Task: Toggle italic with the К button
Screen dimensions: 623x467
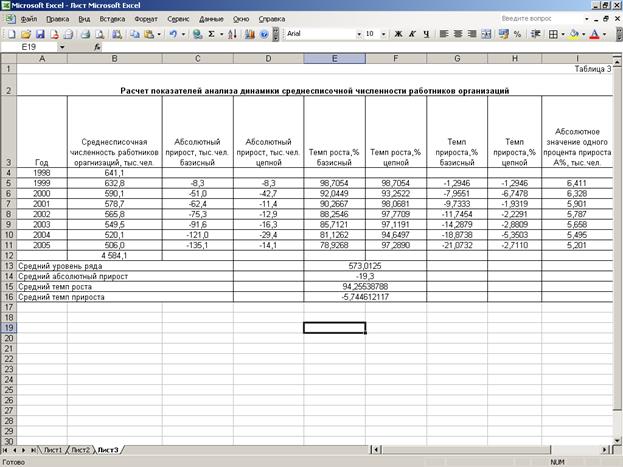Action: pyautogui.click(x=412, y=34)
